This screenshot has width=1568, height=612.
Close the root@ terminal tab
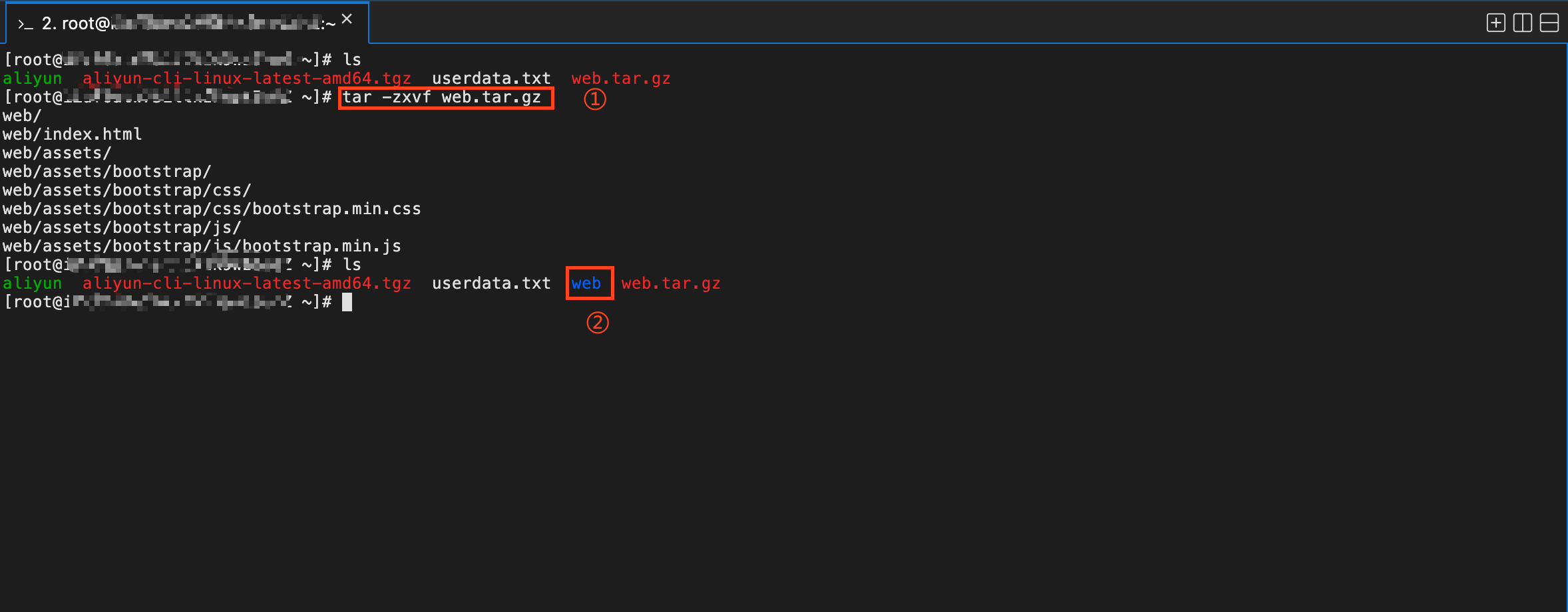click(x=347, y=19)
